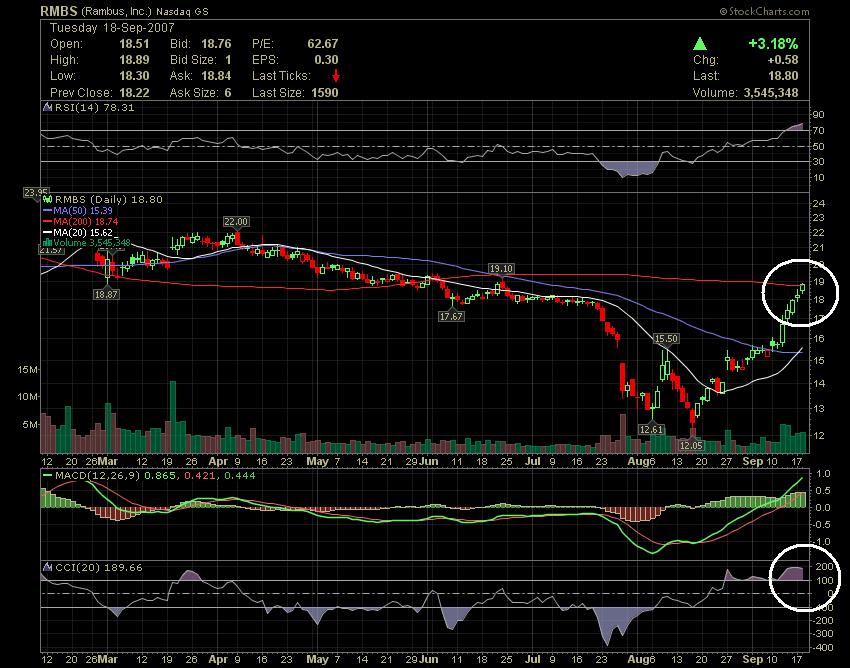850x668 pixels.
Task: Click the P/E value 62.67
Action: pyautogui.click(x=323, y=44)
